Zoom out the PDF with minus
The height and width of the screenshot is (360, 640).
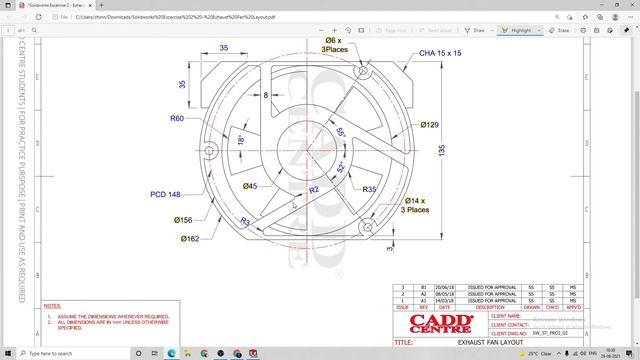coord(321,30)
